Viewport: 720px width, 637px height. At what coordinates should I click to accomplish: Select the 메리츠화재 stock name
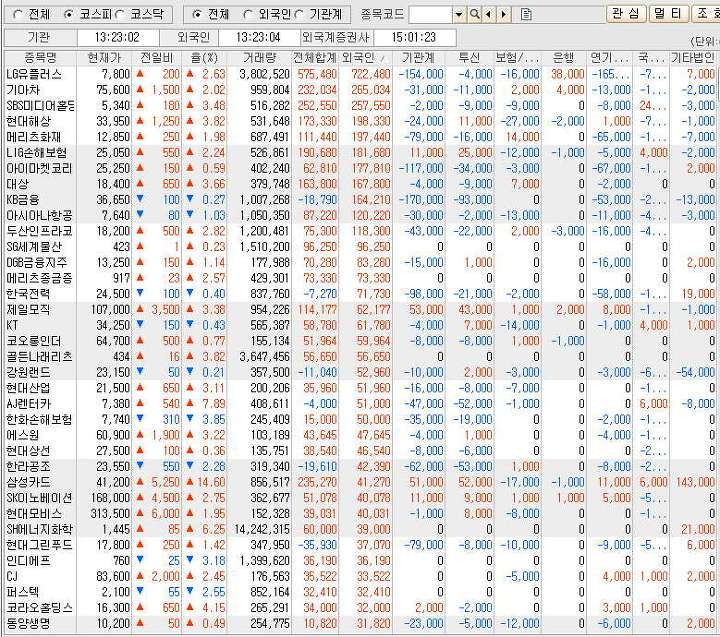[x=34, y=137]
